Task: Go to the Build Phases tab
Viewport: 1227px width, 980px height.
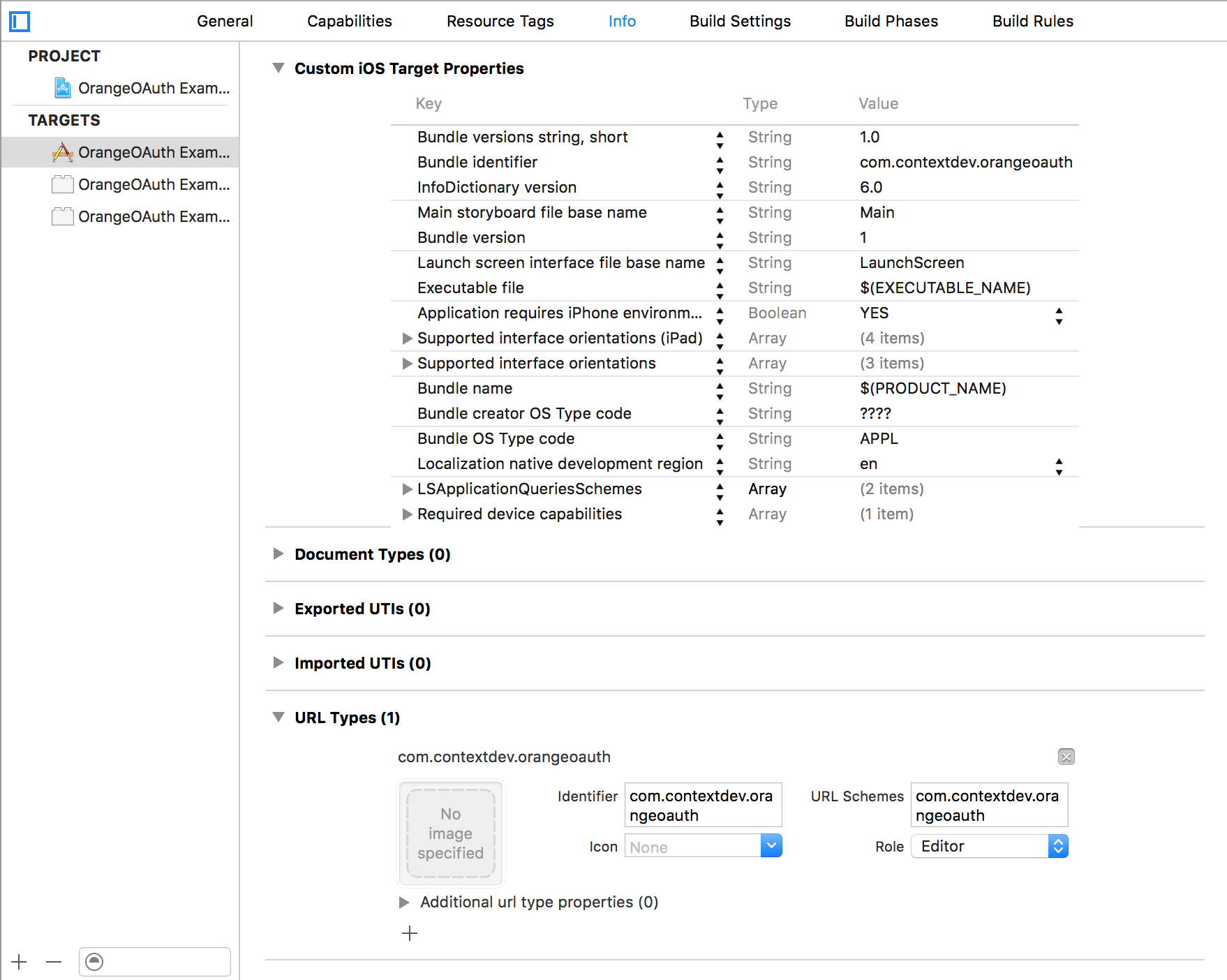Action: (x=891, y=21)
